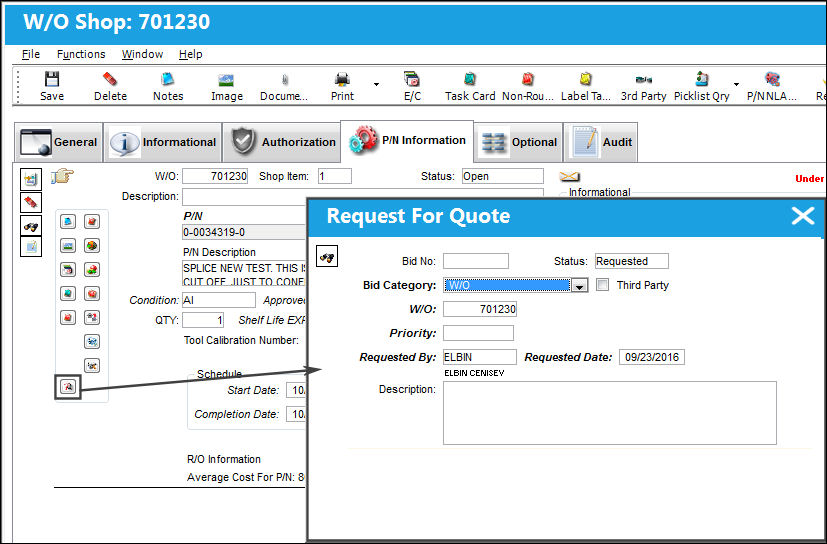The width and height of the screenshot is (827, 544).
Task: Select the P/N Information tab
Action: pyautogui.click(x=407, y=140)
